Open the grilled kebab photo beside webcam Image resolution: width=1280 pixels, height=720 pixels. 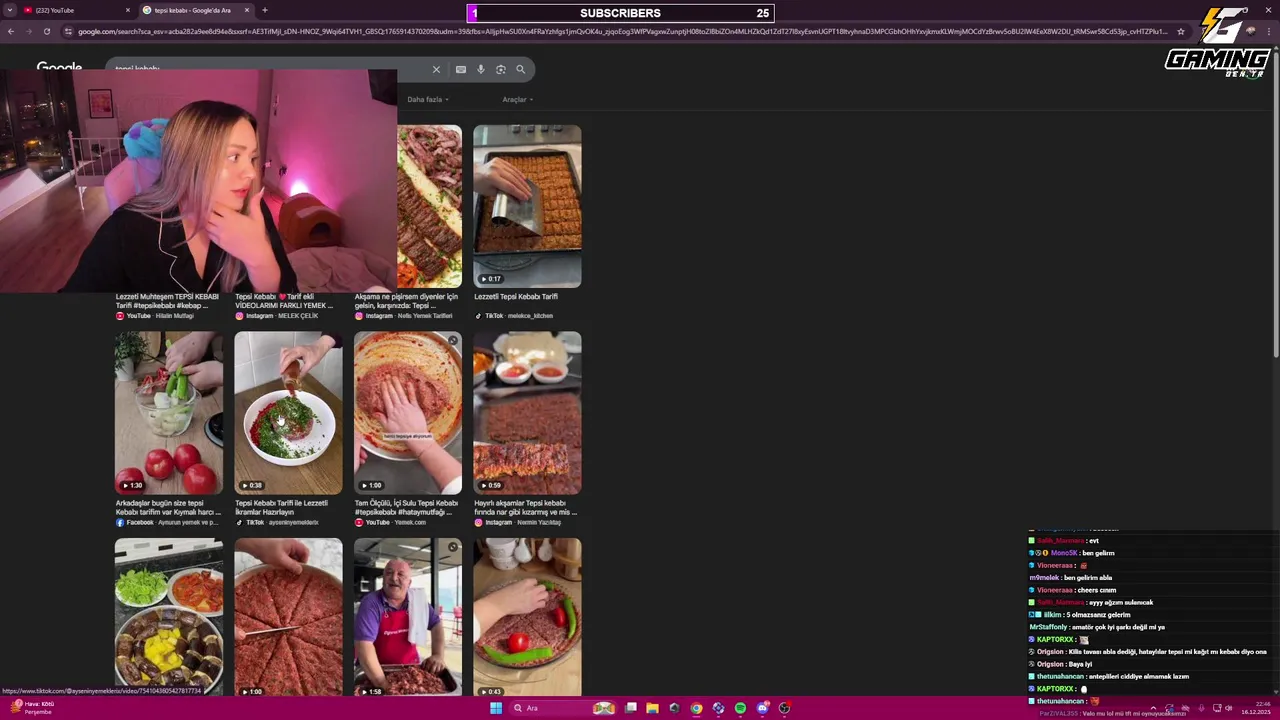pyautogui.click(x=430, y=206)
